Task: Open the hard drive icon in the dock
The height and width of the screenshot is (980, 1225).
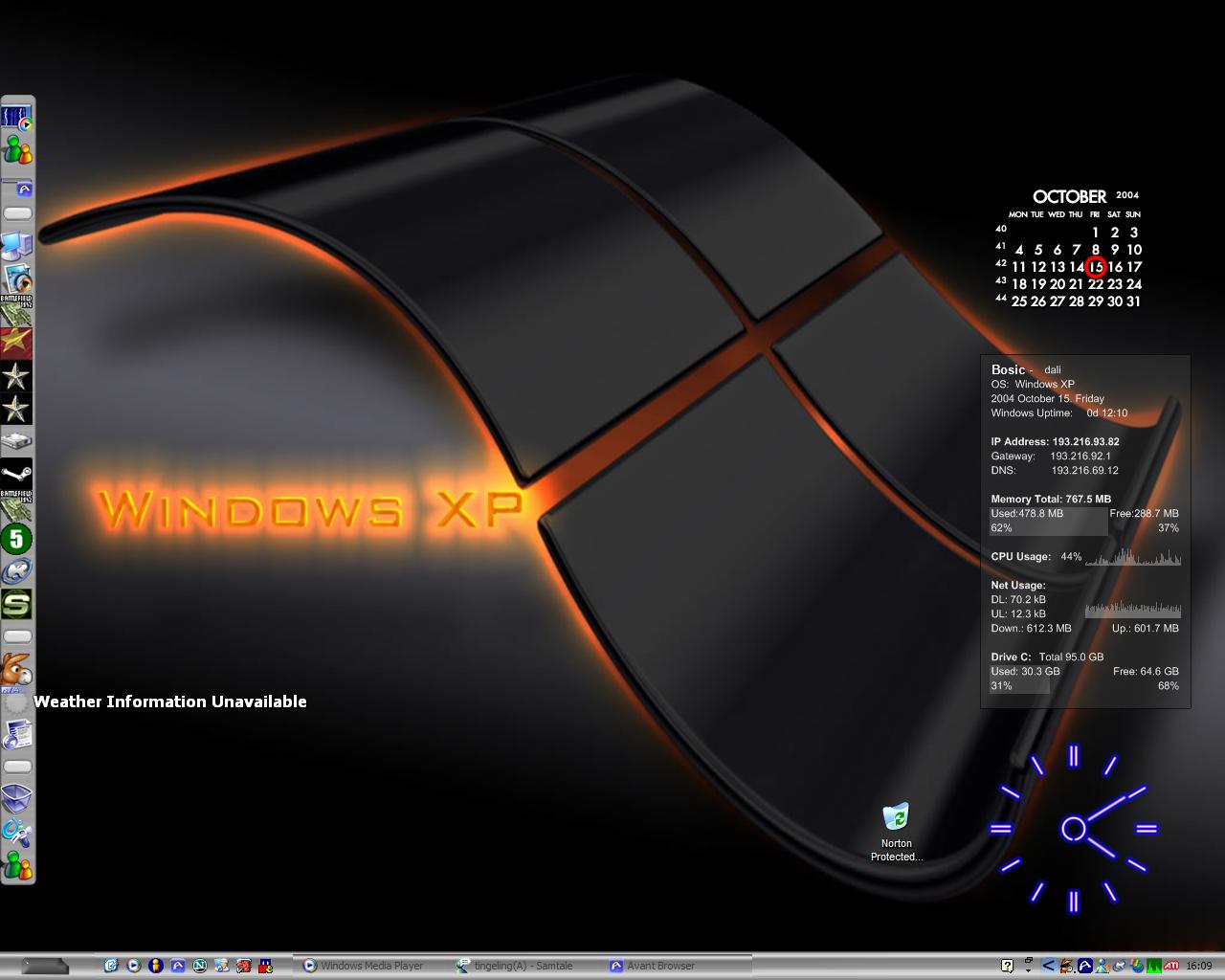Action: tap(16, 441)
